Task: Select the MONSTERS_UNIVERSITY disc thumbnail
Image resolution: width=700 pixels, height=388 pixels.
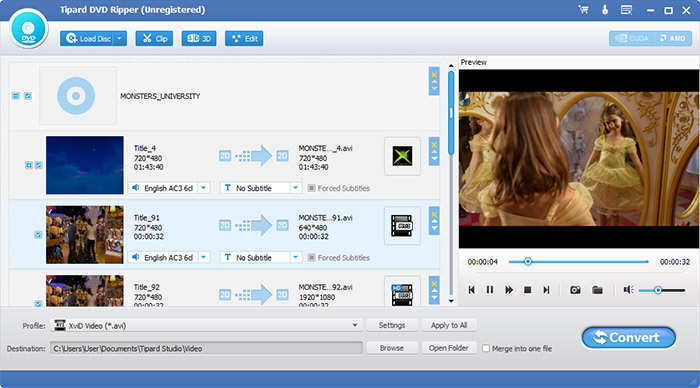Action: click(x=78, y=96)
